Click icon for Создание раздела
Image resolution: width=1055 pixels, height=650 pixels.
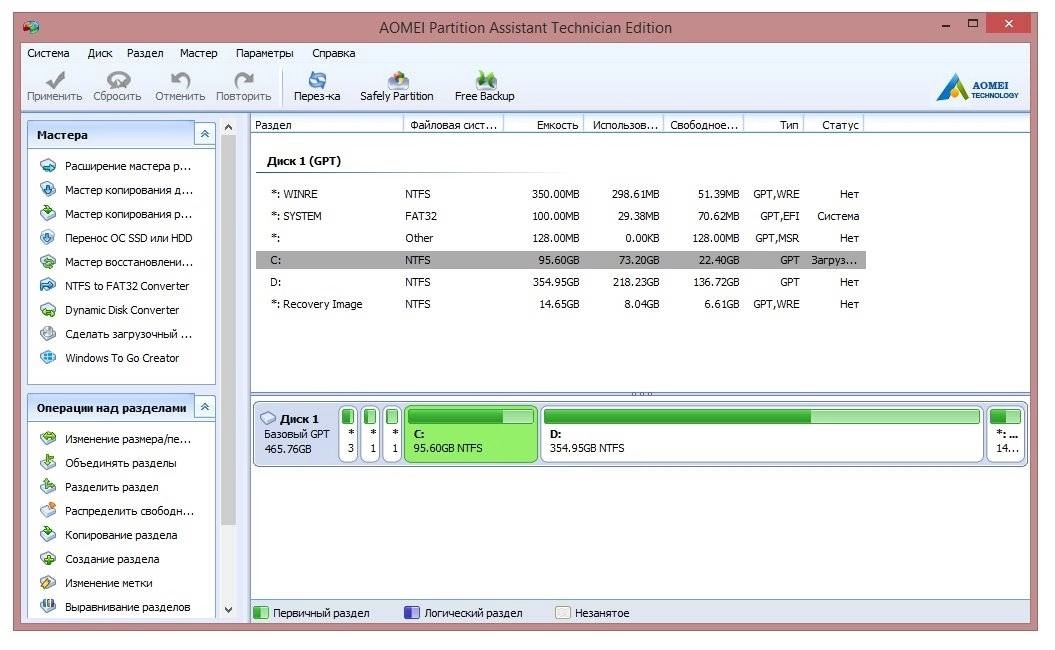pos(48,558)
